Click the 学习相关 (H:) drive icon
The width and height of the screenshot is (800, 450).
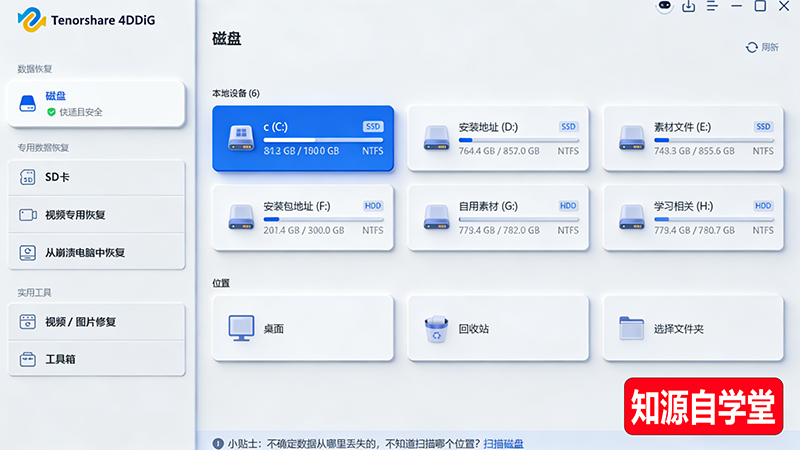point(631,217)
